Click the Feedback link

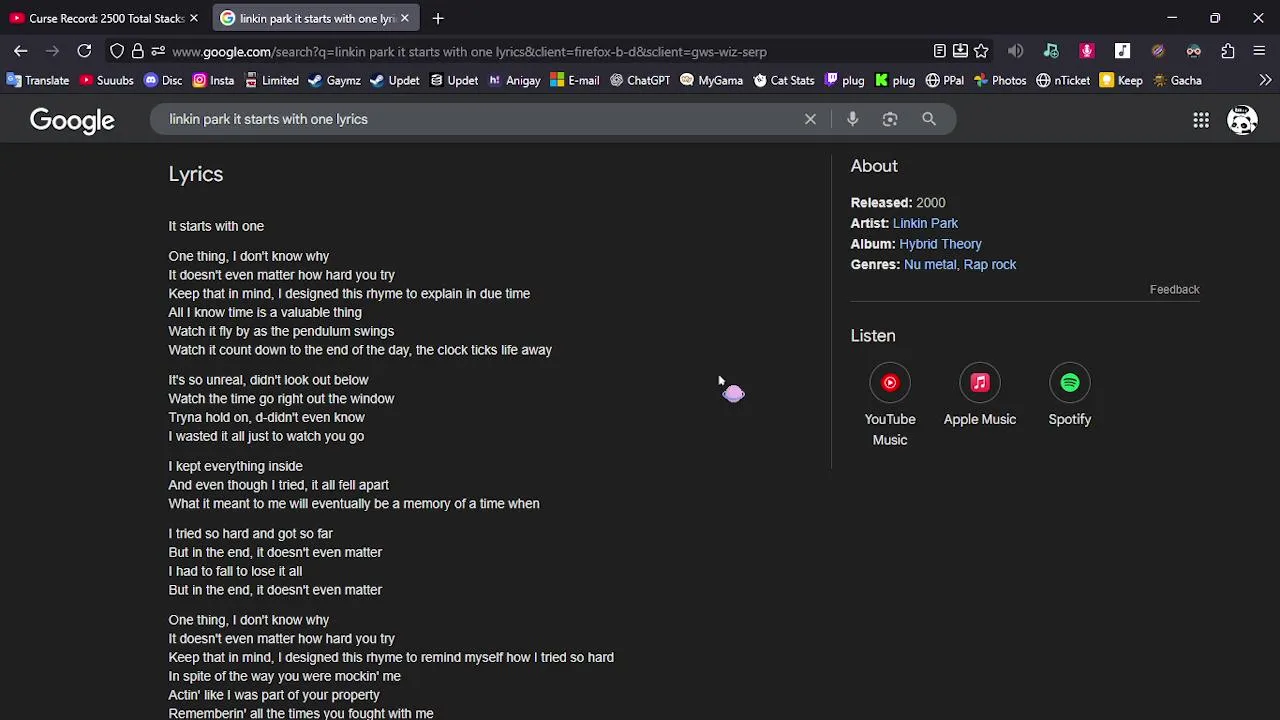coord(1174,289)
